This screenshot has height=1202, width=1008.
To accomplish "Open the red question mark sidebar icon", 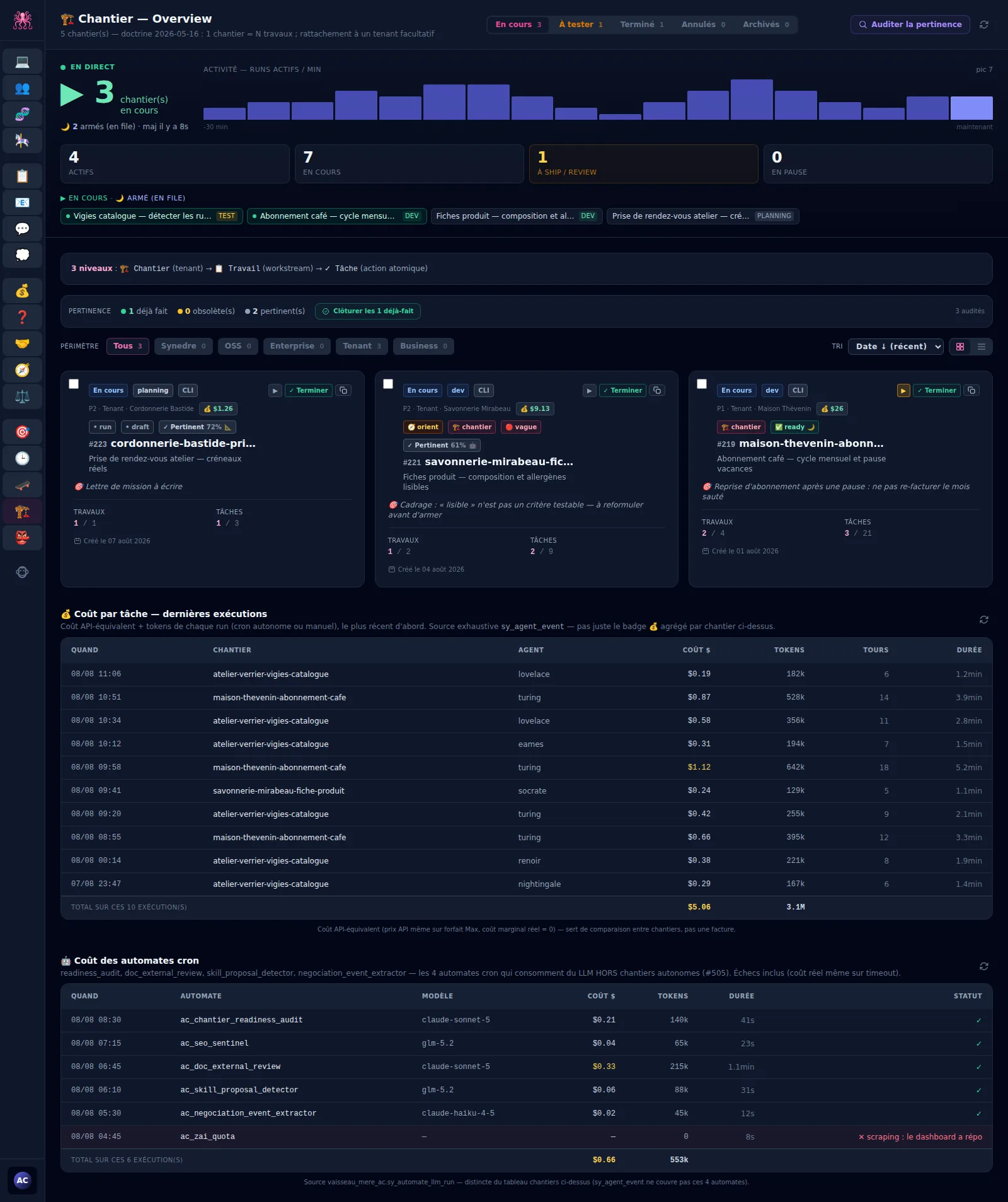I will click(x=22, y=317).
